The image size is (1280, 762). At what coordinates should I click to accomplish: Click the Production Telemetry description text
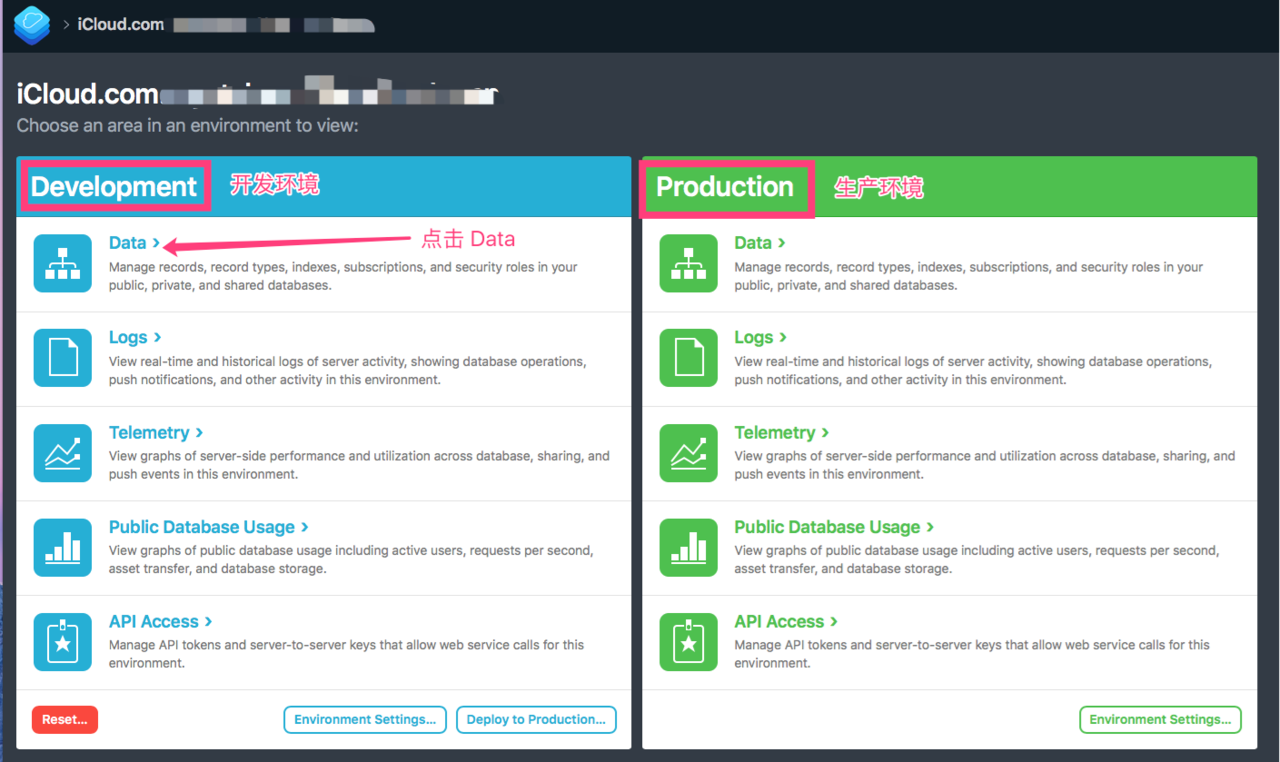pyautogui.click(x=985, y=465)
